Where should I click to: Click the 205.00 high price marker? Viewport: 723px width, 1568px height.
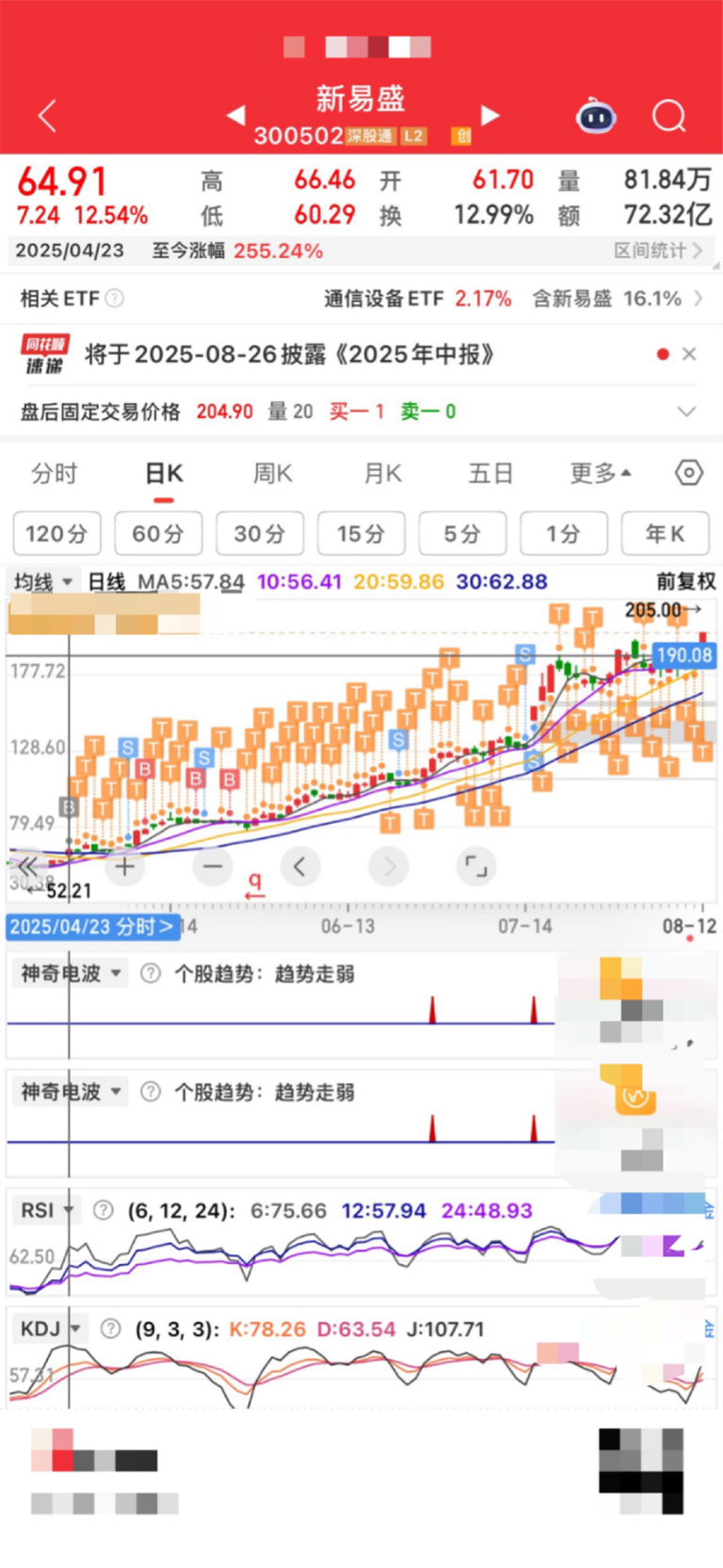pyautogui.click(x=663, y=610)
